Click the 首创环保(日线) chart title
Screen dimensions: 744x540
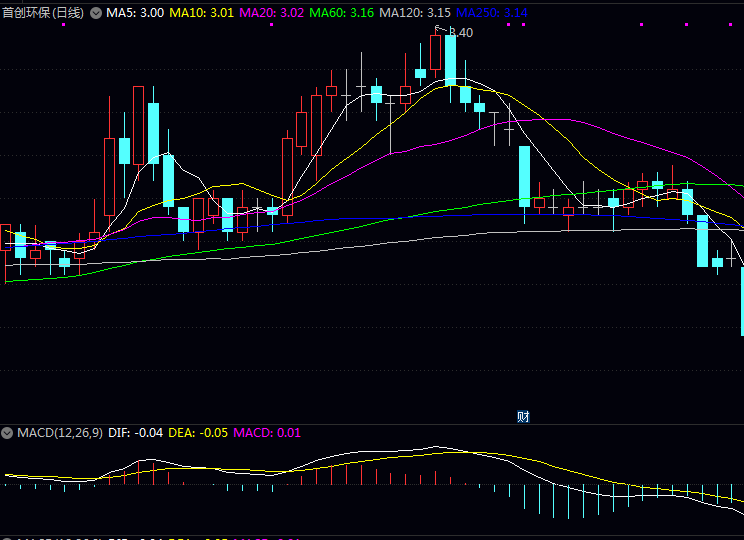click(43, 13)
